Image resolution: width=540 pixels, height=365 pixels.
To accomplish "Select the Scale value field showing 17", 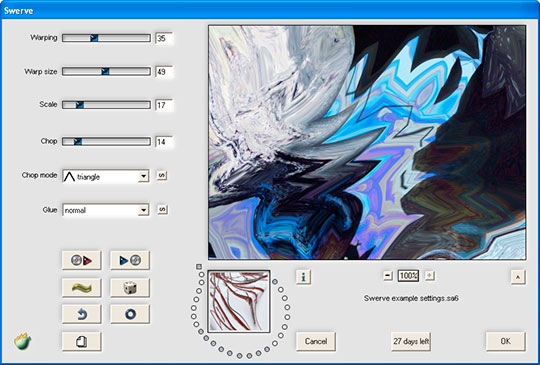I will 164,105.
